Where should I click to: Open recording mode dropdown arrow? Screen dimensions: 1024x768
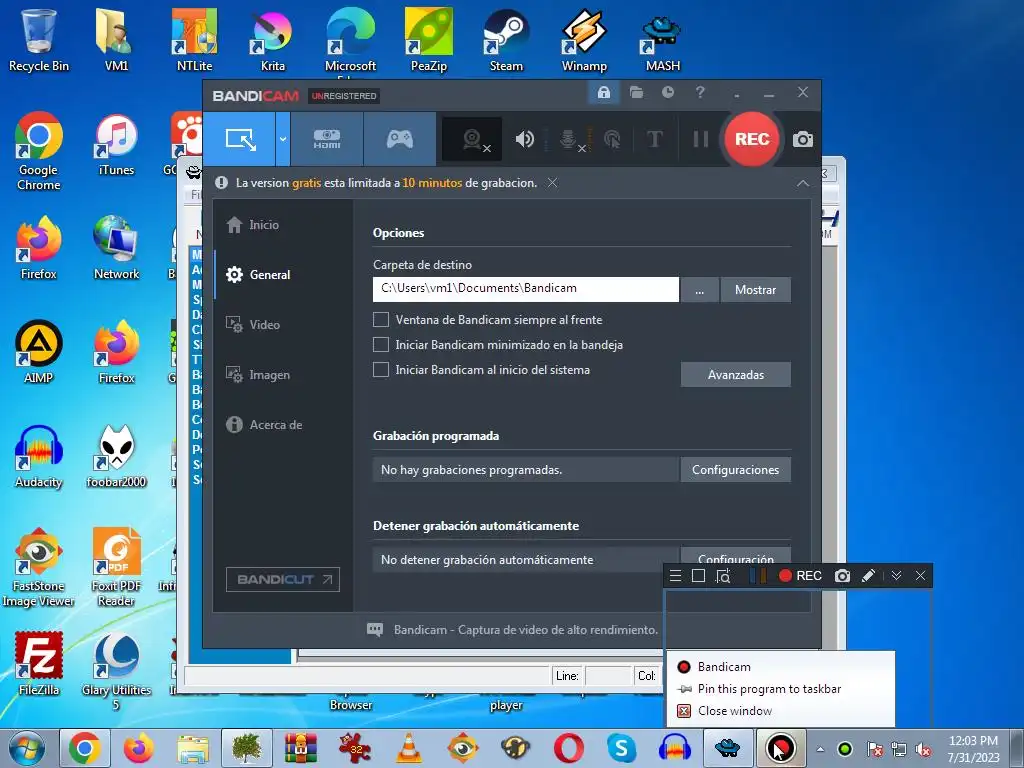pyautogui.click(x=283, y=138)
